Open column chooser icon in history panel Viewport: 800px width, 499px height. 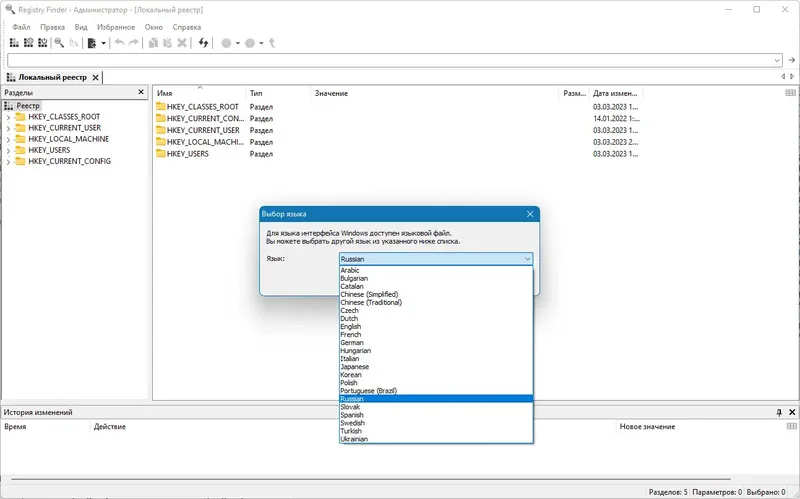[791, 426]
